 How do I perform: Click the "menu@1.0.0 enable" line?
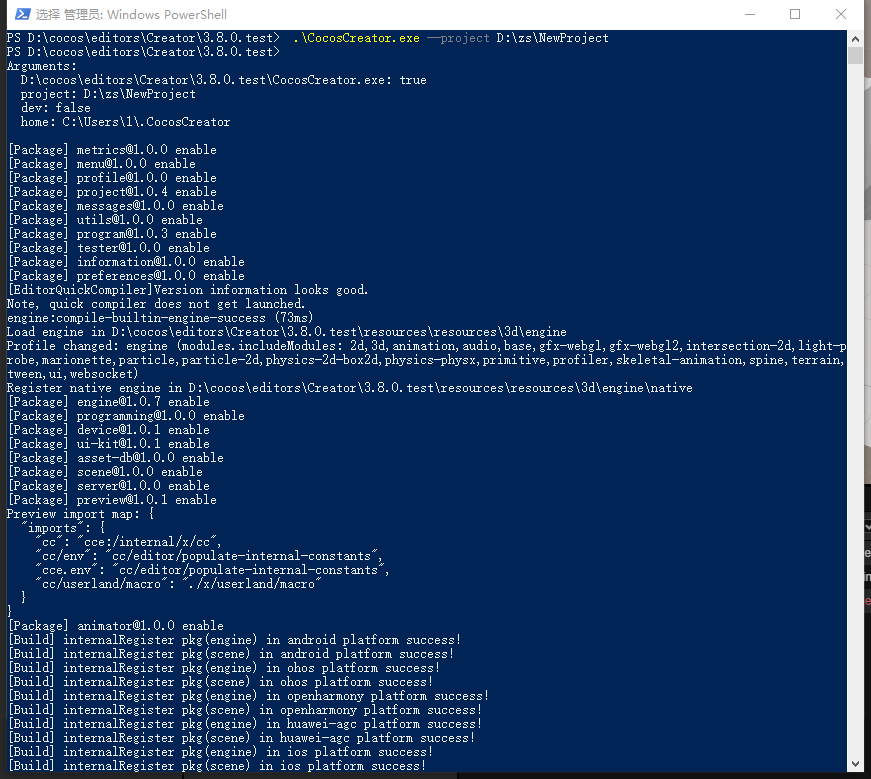[102, 164]
